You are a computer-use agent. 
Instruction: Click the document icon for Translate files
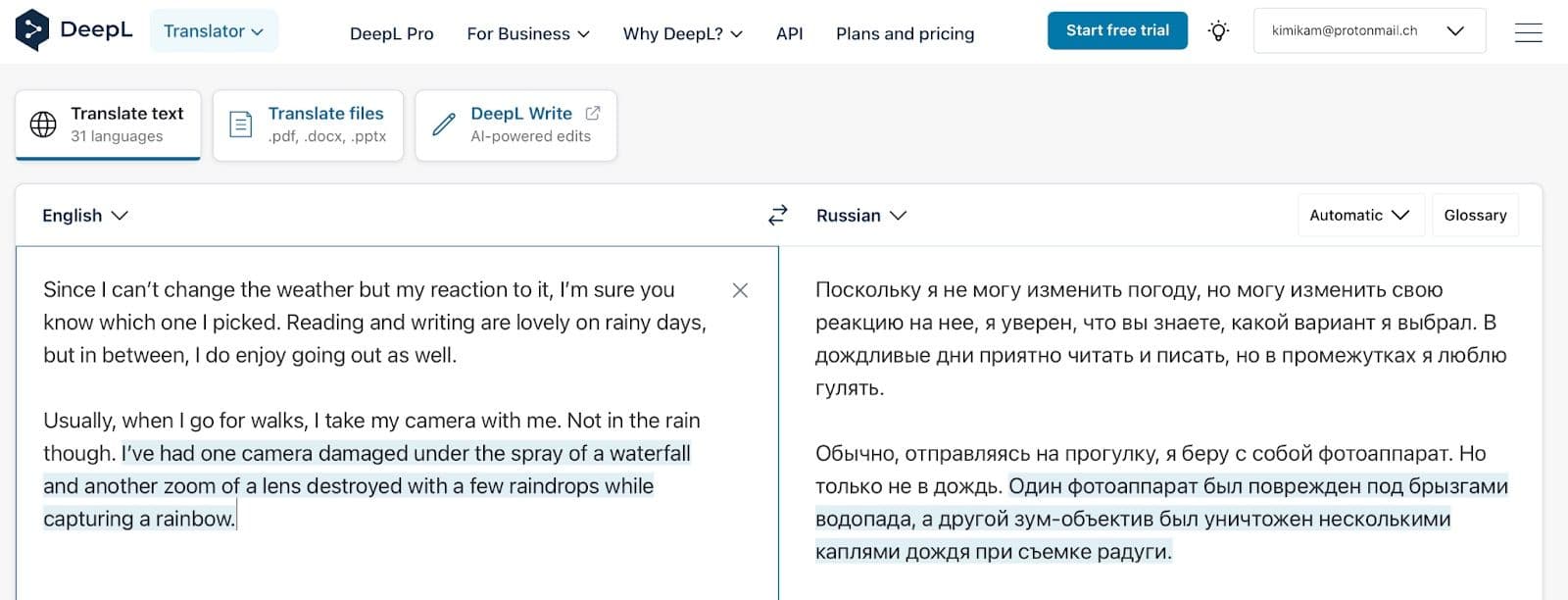coord(241,125)
